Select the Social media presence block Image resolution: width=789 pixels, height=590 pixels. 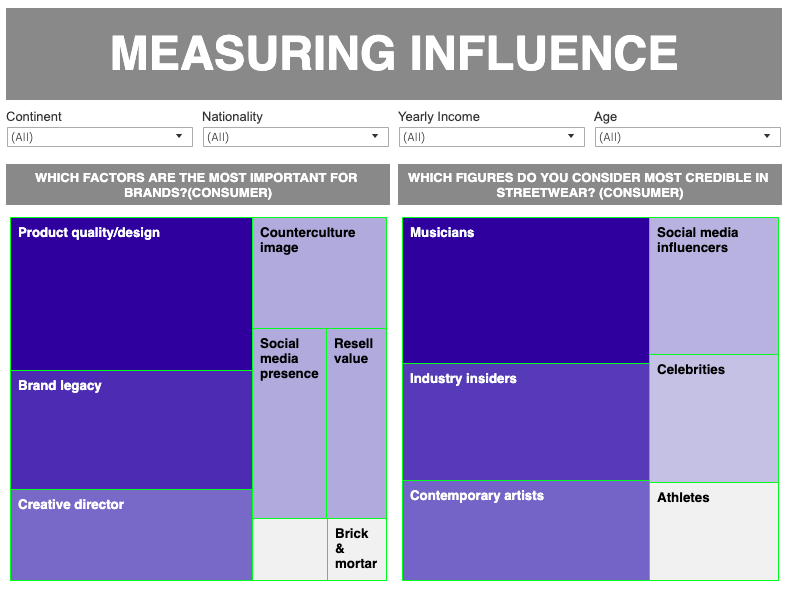coord(289,424)
